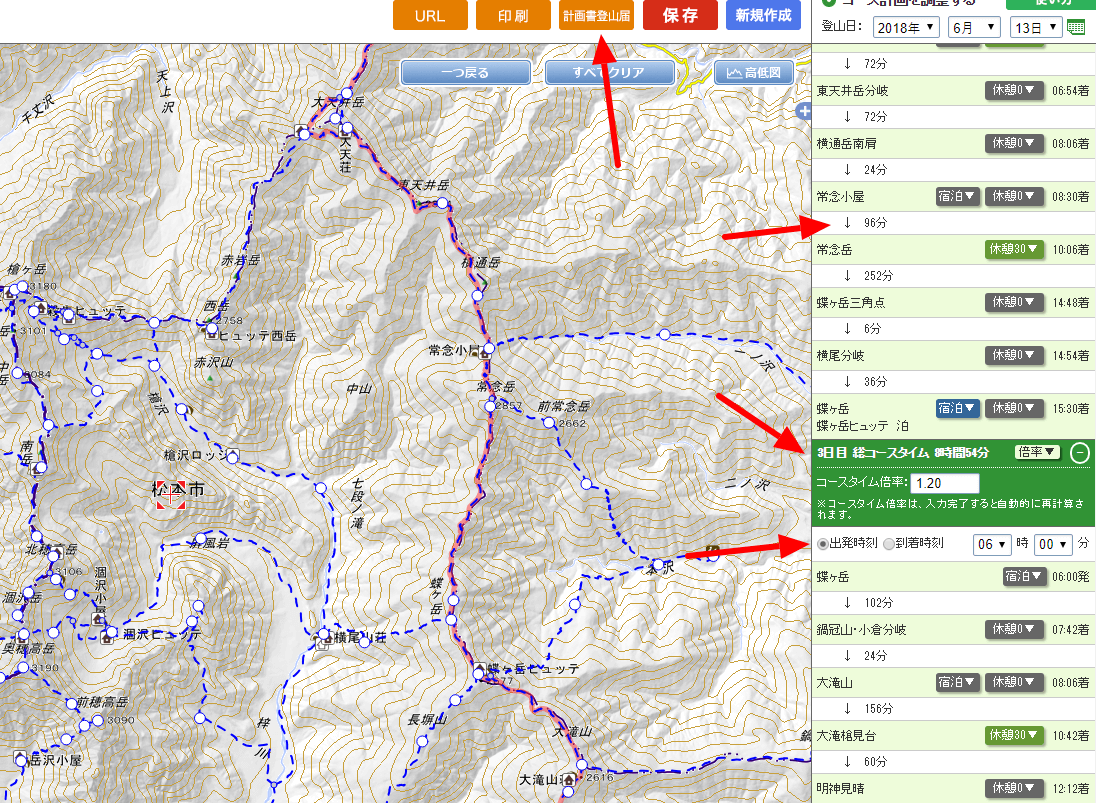Click the 3日目 総コースタイム header text

(902, 453)
